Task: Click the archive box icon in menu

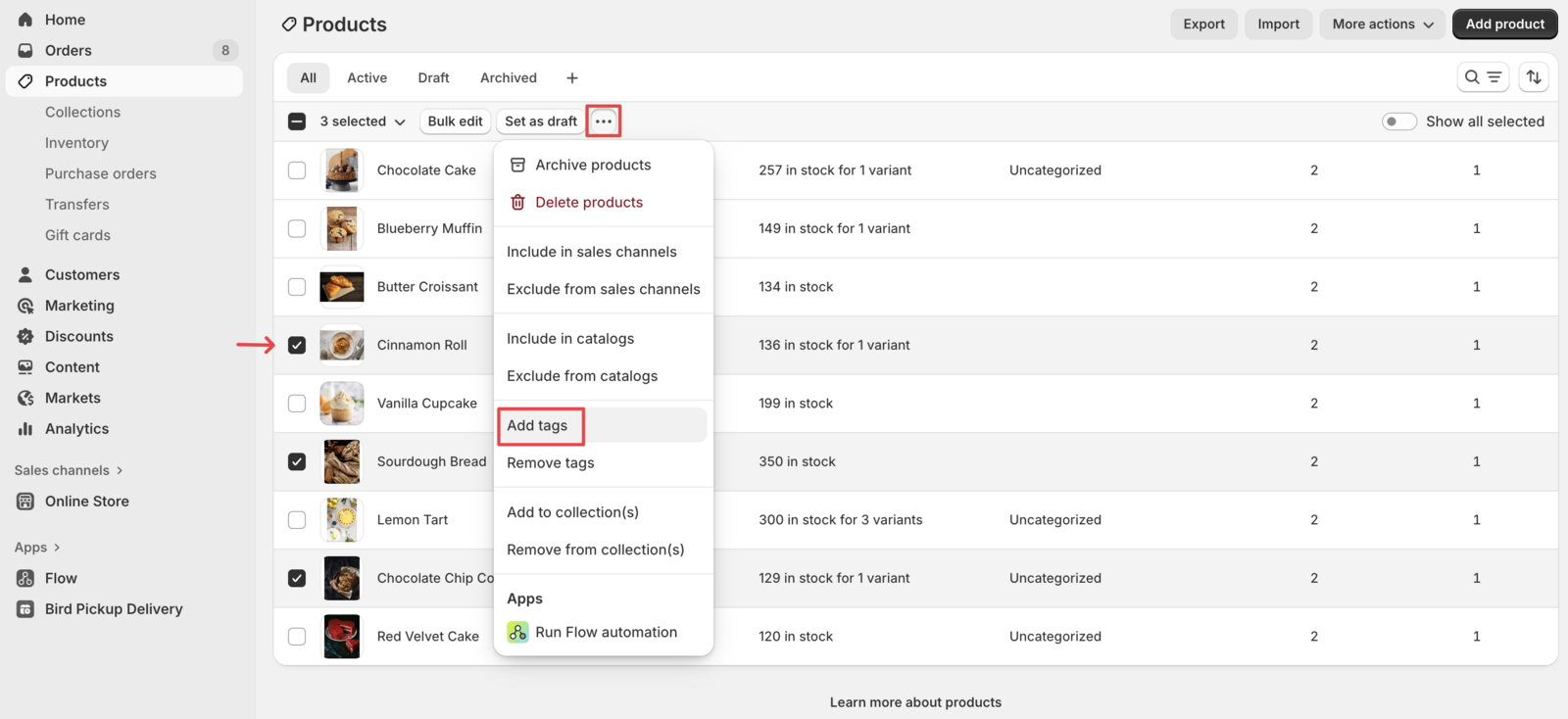Action: coord(518,166)
